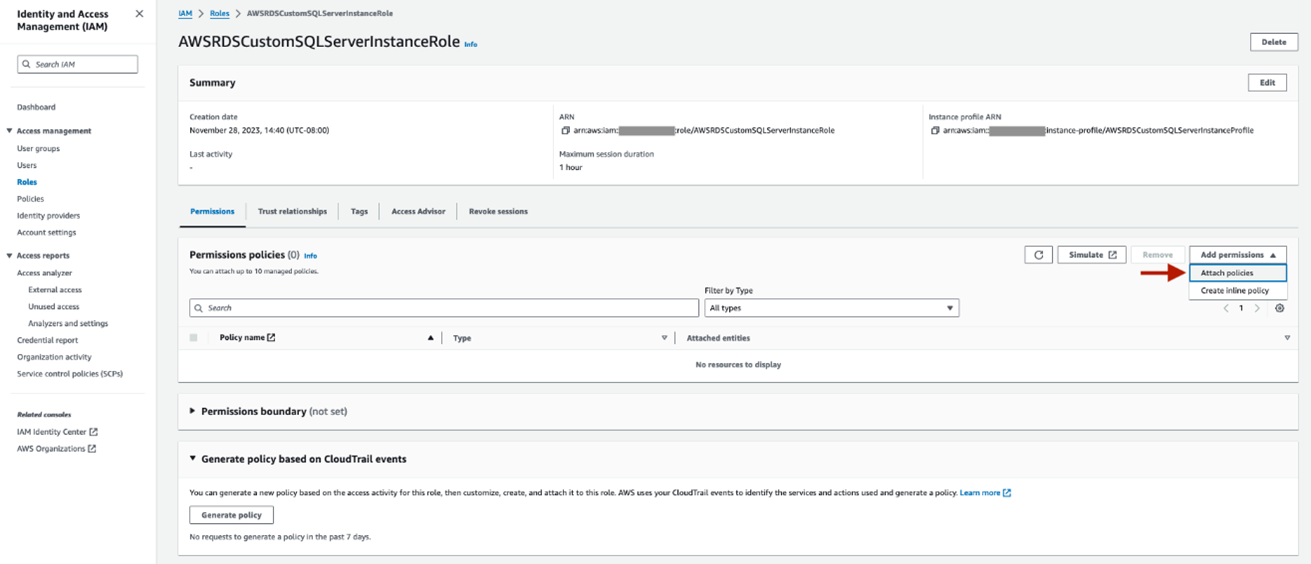Go to the Users page

click(x=27, y=165)
